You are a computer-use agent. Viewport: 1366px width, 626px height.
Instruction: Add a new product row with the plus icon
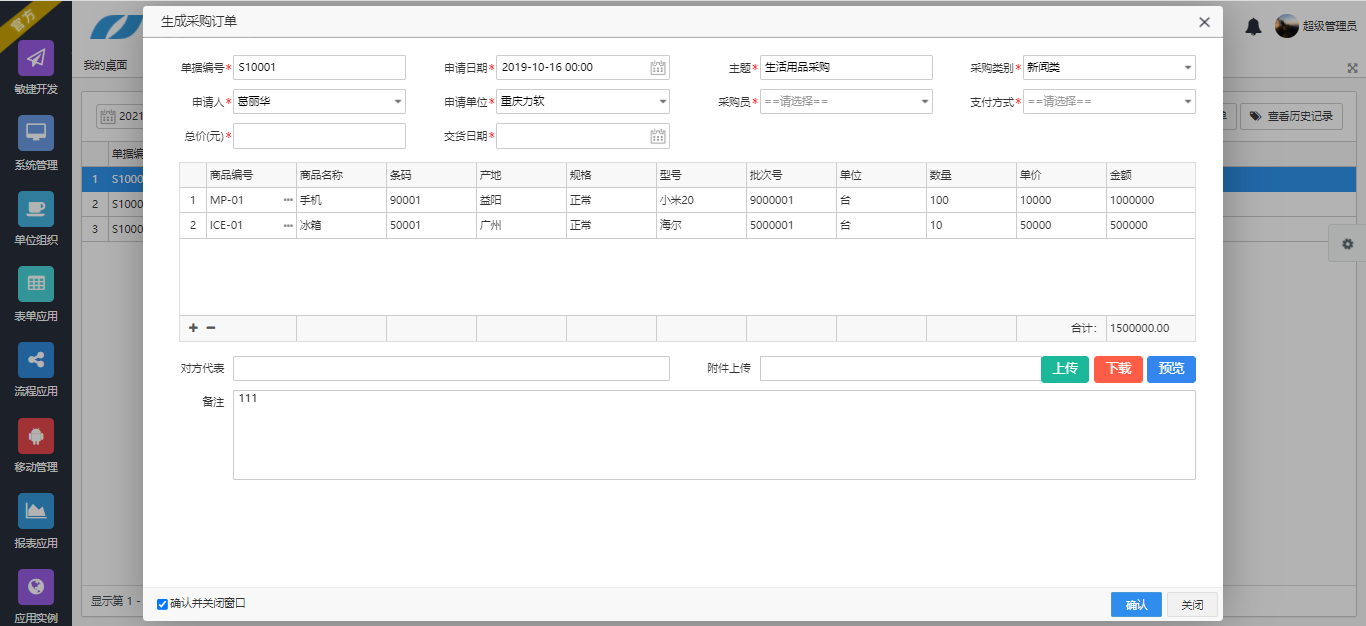coord(192,327)
